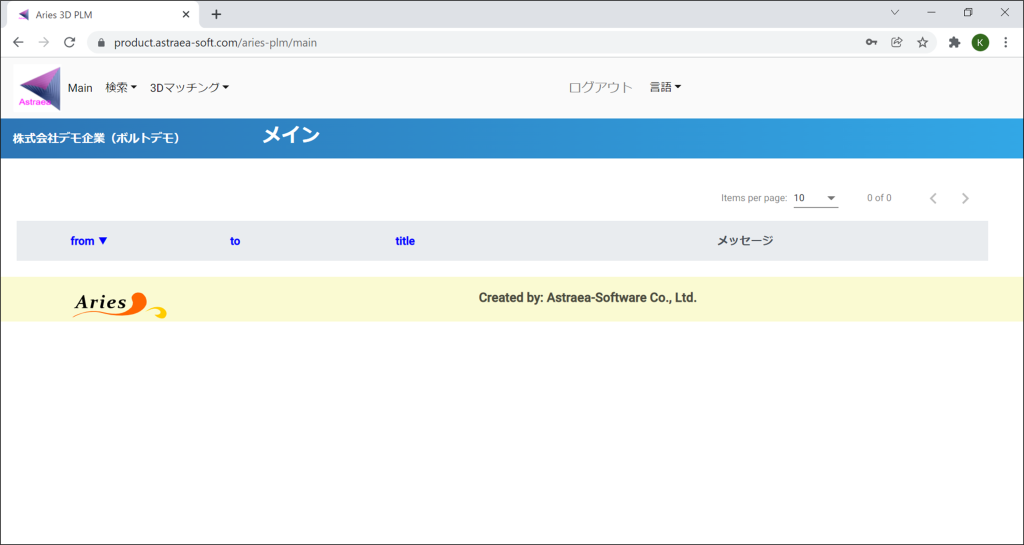Screen dimensions: 1024x545
Task: Click the browser forward arrow
Action: pyautogui.click(x=44, y=42)
